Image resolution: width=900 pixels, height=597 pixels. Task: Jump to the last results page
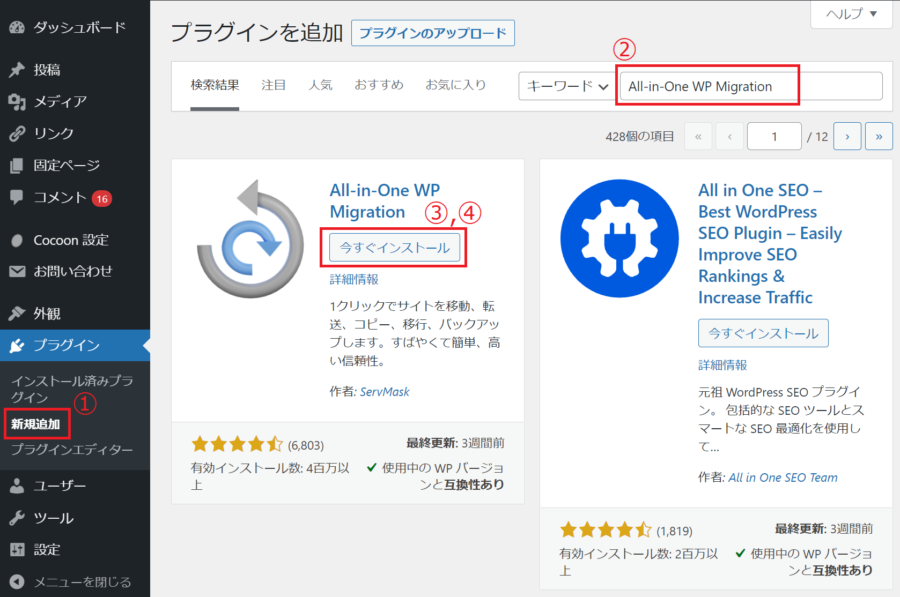(879, 137)
